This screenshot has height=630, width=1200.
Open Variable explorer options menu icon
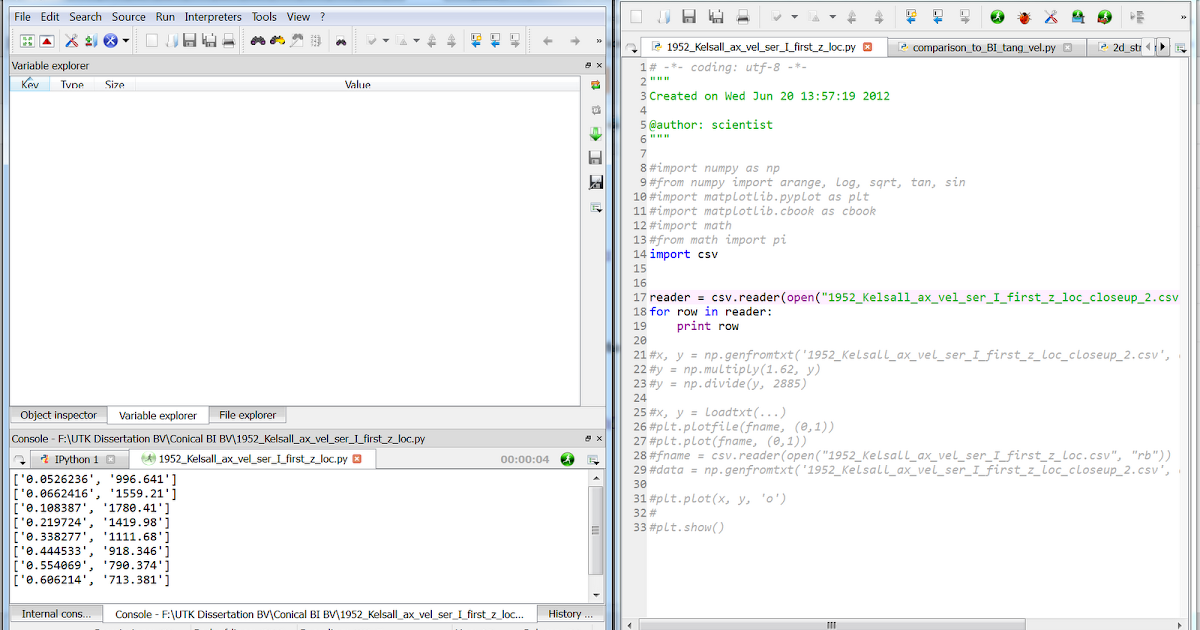[x=595, y=207]
